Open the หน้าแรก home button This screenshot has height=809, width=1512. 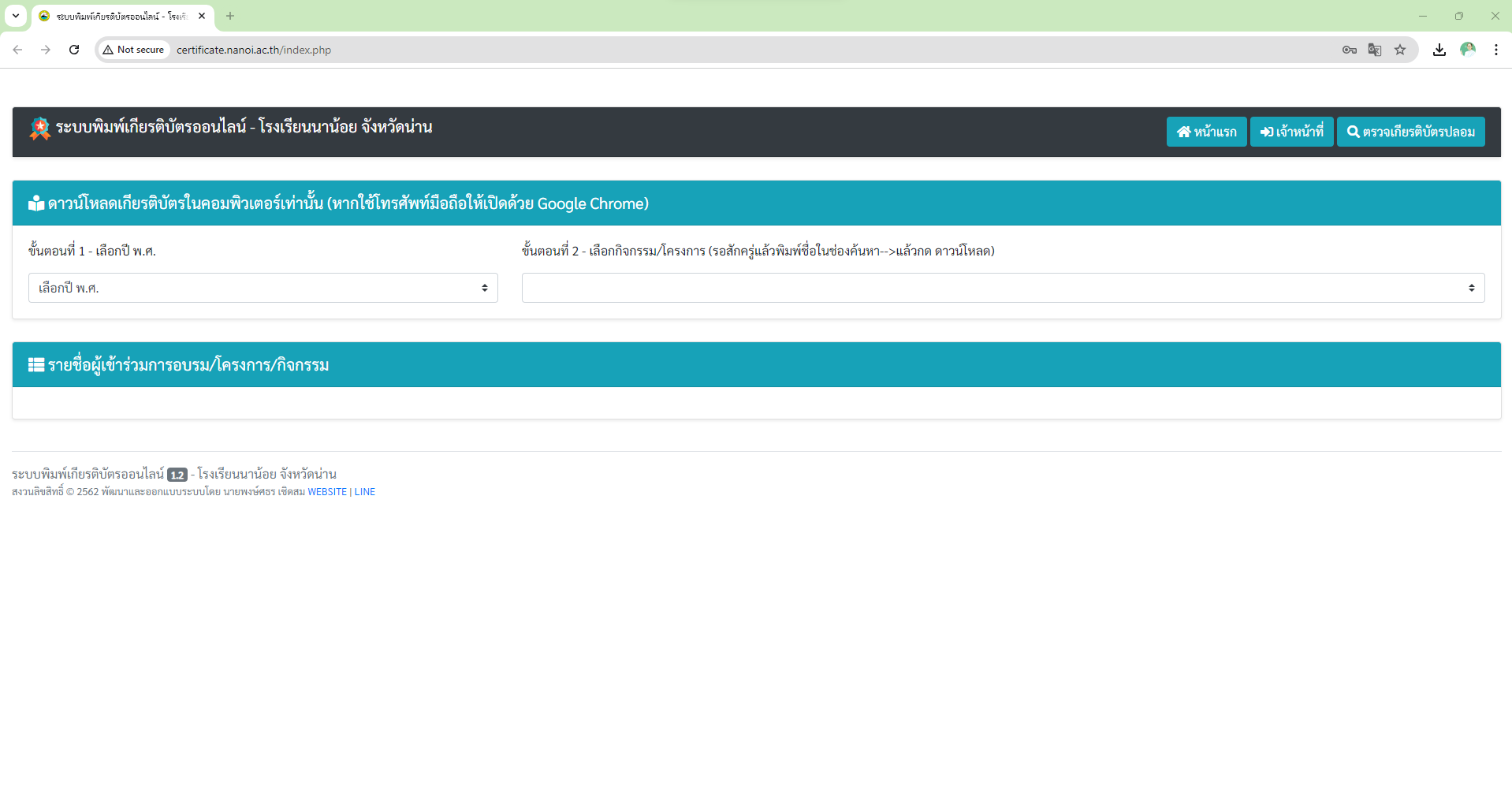pos(1206,132)
